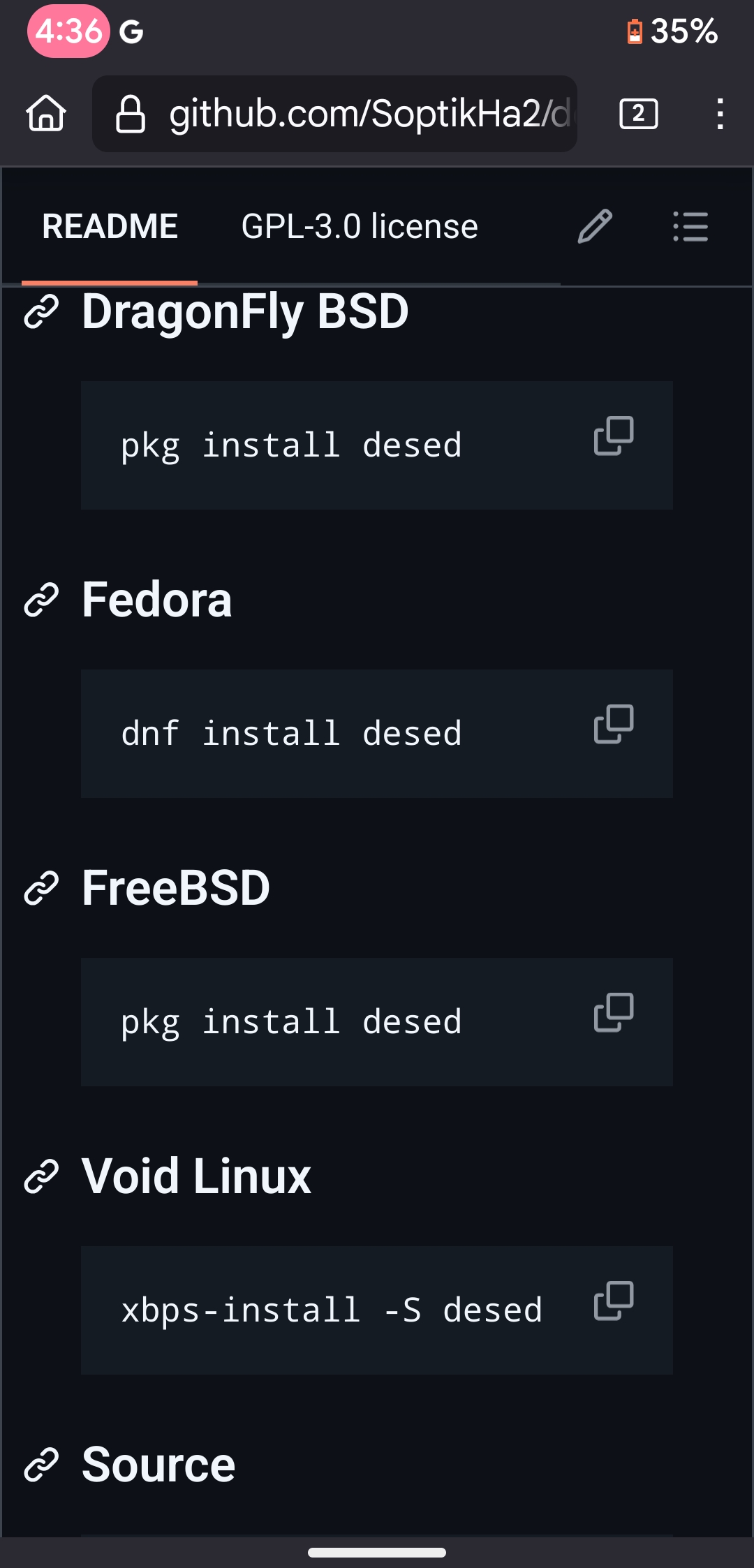Switch to the README tab
Image resolution: width=754 pixels, height=1568 pixels.
tap(110, 227)
